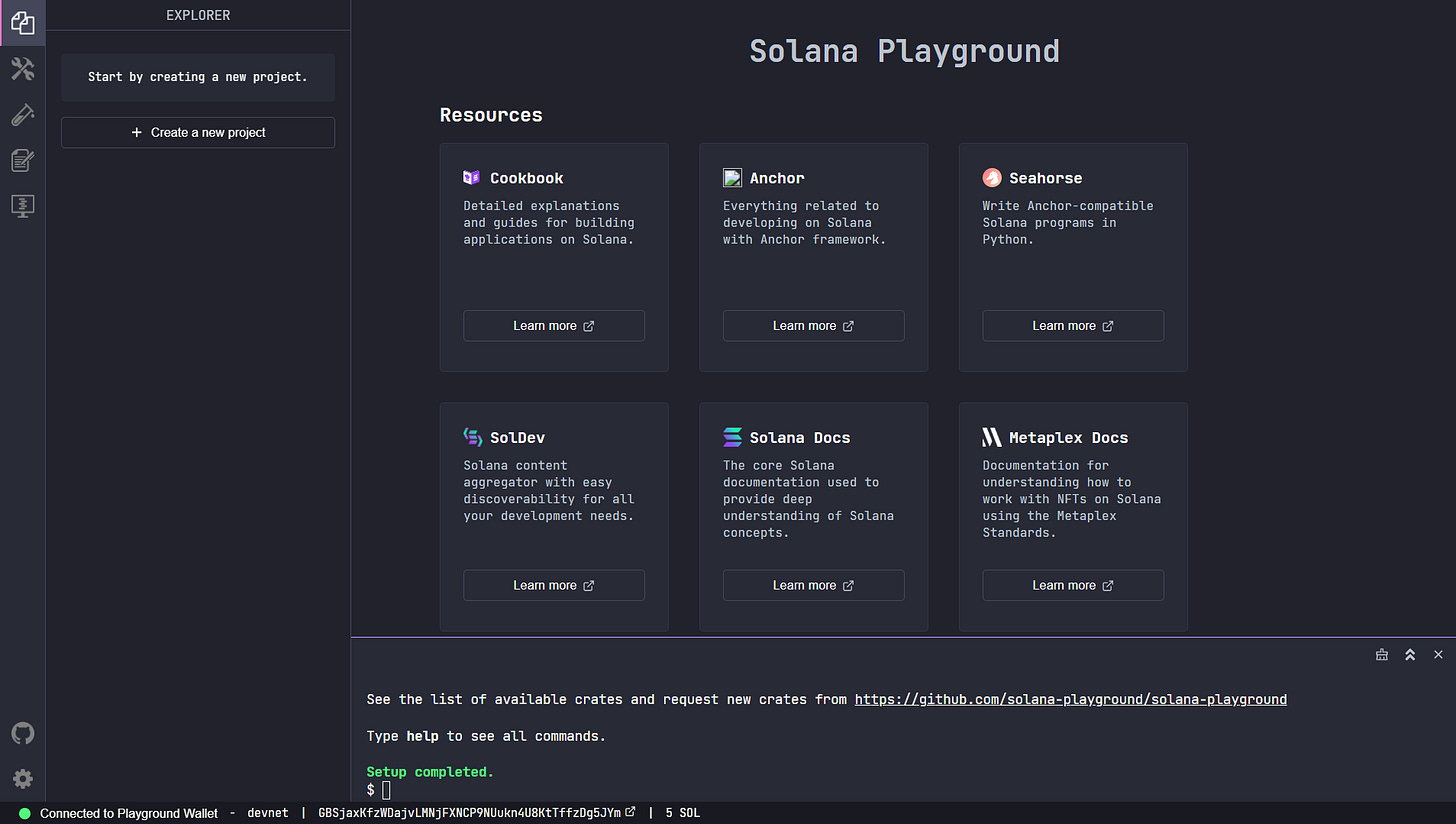Click the Metaplex Docs logo icon
This screenshot has height=824, width=1456.
992,437
